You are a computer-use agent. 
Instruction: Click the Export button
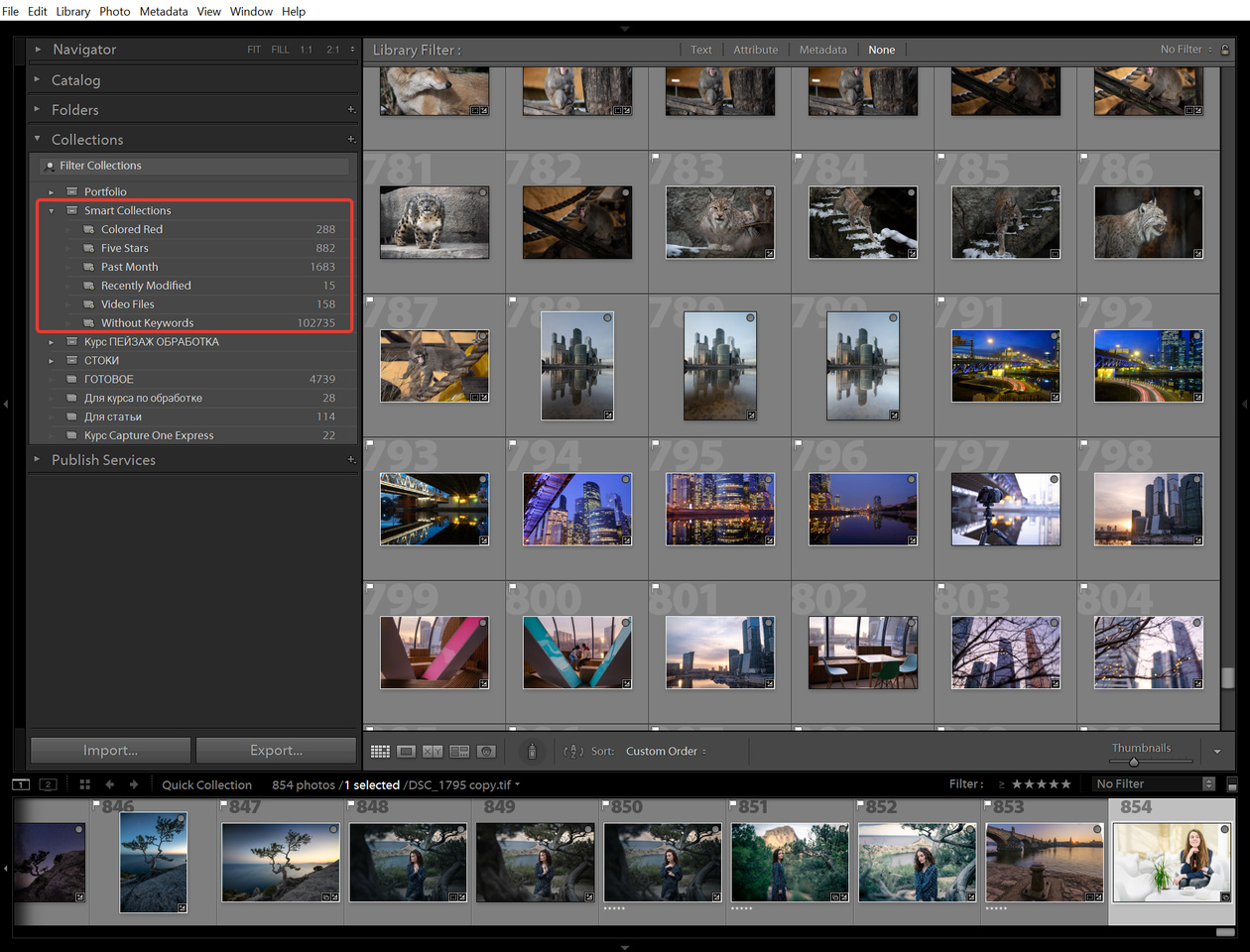pos(276,751)
